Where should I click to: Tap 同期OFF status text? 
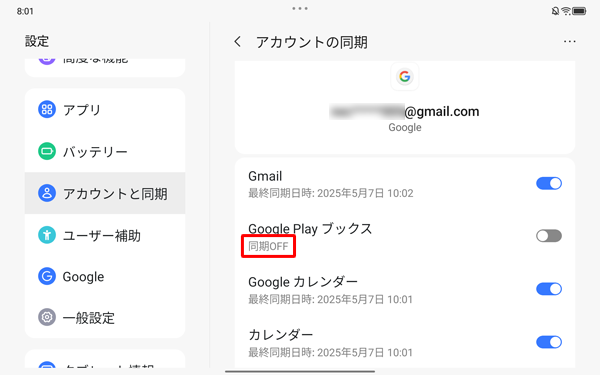point(268,246)
